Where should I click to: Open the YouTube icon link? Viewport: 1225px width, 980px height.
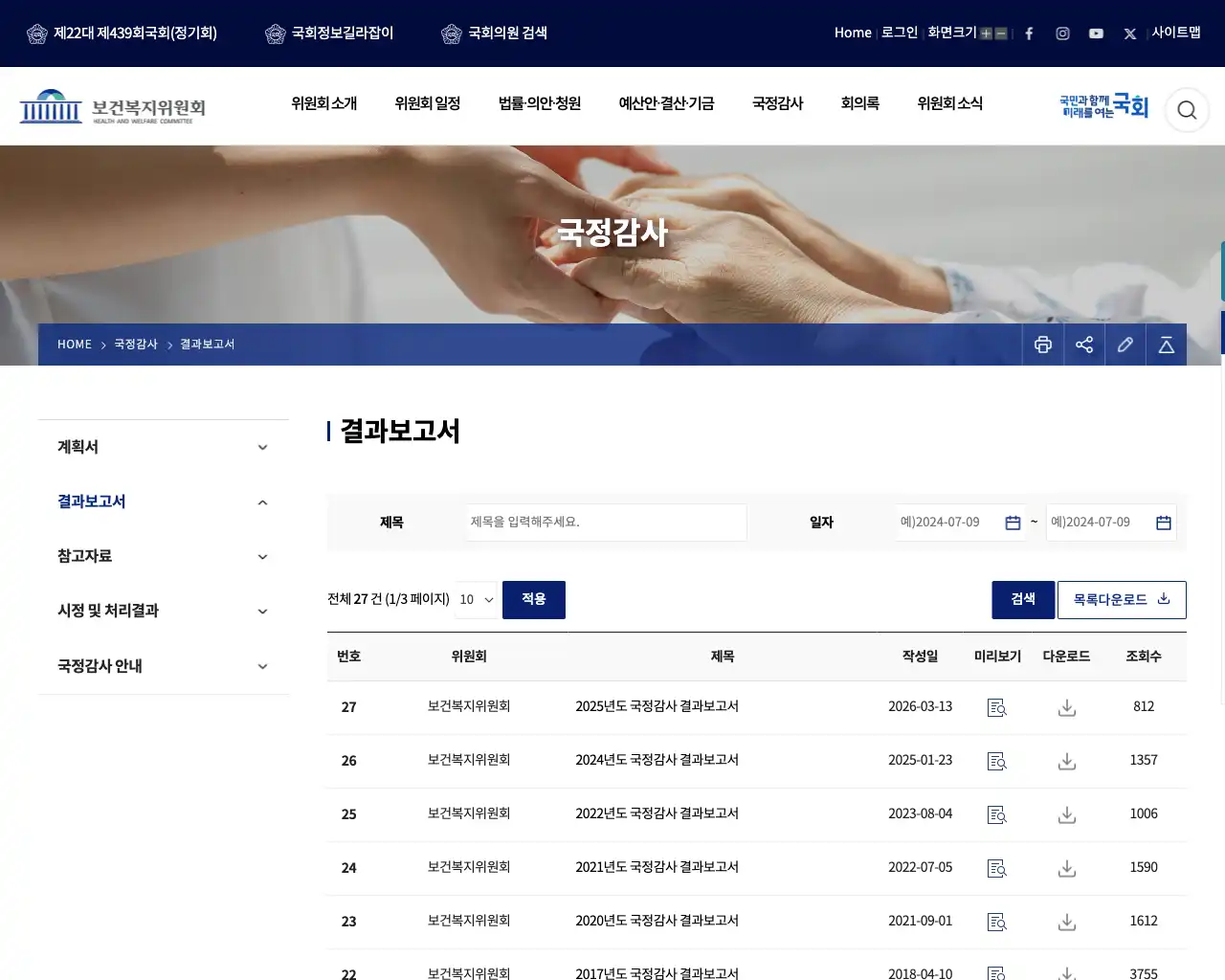pyautogui.click(x=1096, y=33)
